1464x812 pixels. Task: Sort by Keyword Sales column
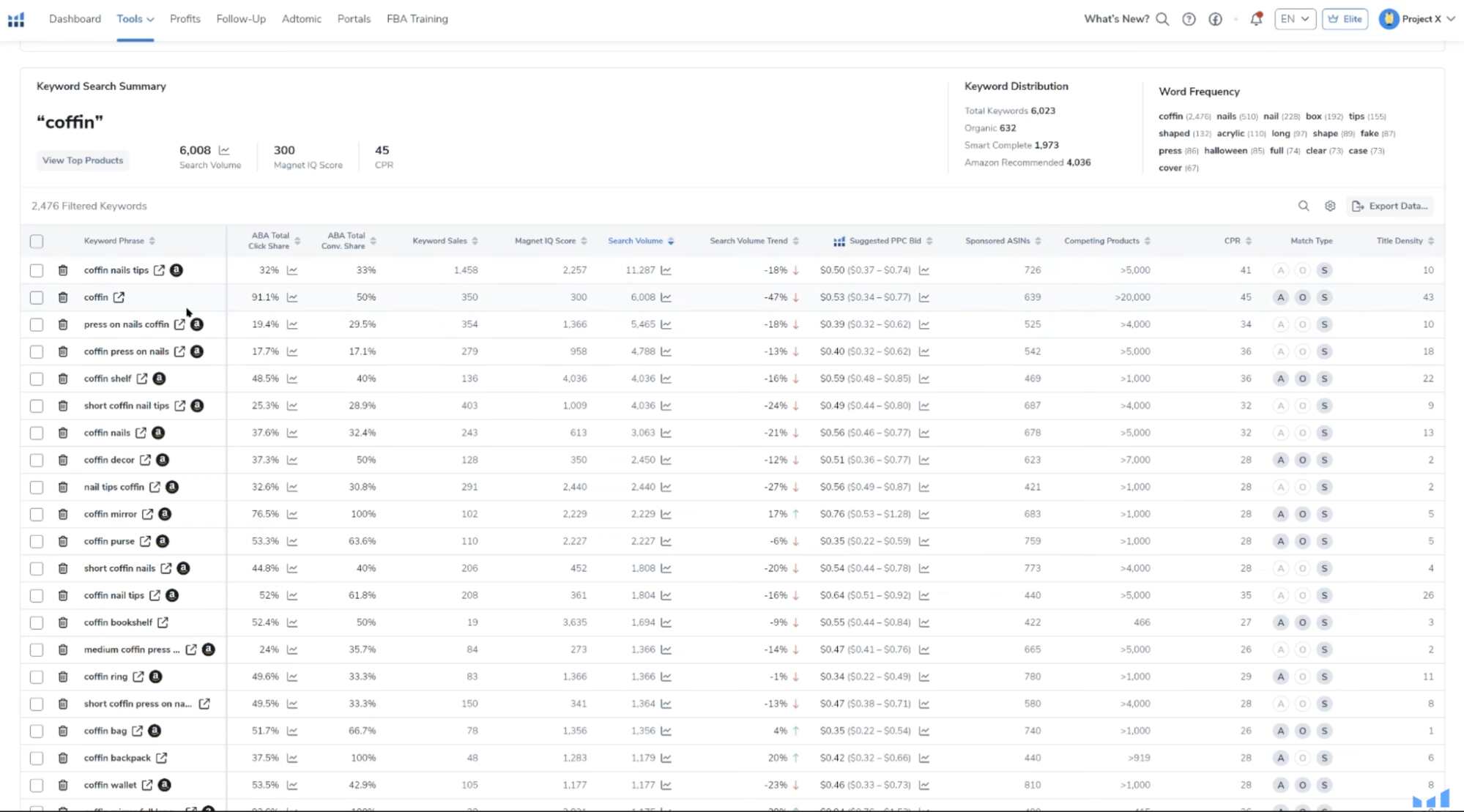(x=445, y=241)
